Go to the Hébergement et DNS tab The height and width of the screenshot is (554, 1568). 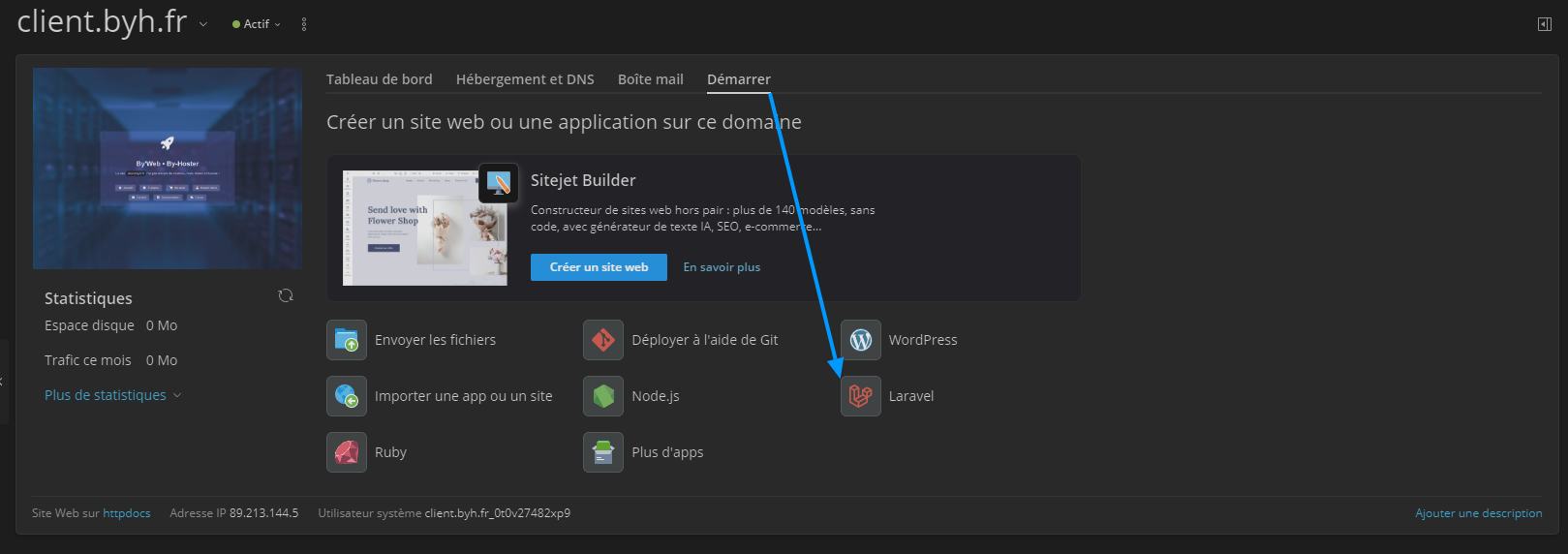(x=525, y=79)
